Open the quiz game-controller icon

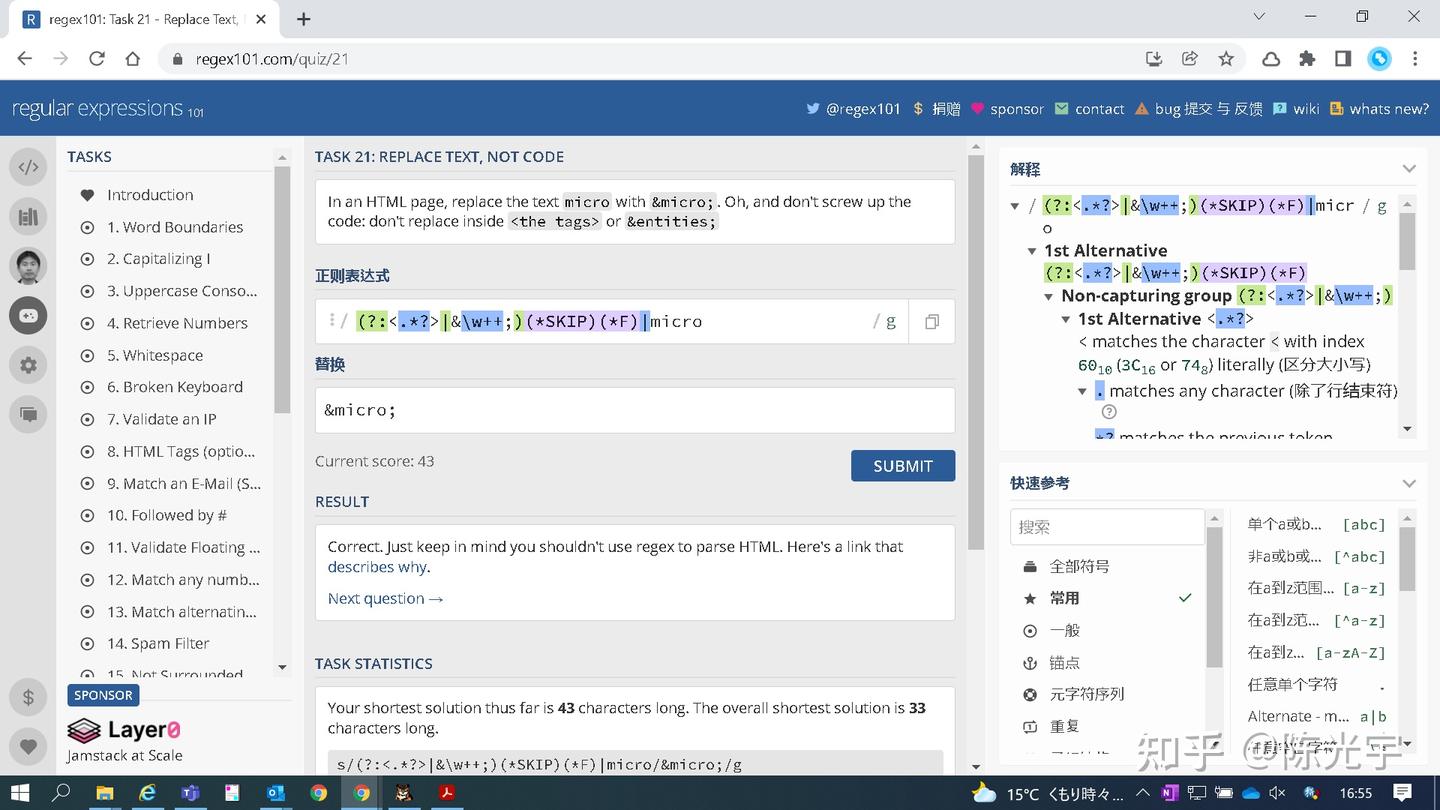pyautogui.click(x=28, y=315)
